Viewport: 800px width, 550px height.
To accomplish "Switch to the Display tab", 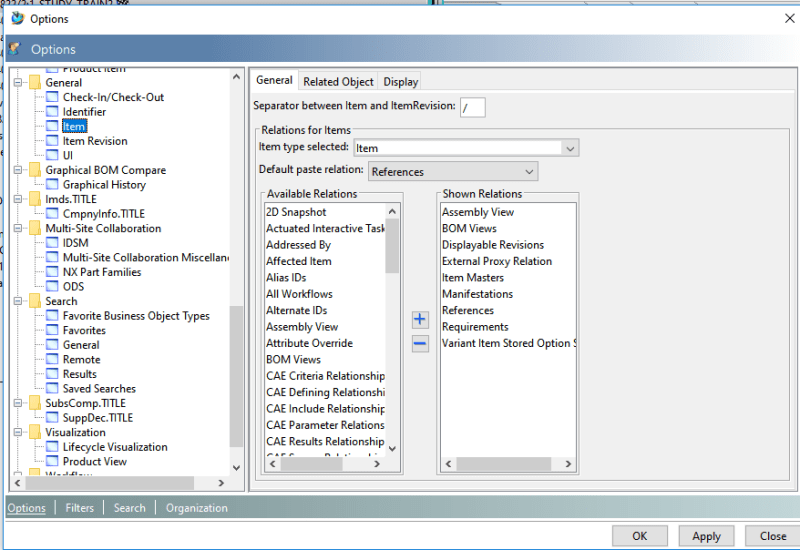I will click(401, 82).
